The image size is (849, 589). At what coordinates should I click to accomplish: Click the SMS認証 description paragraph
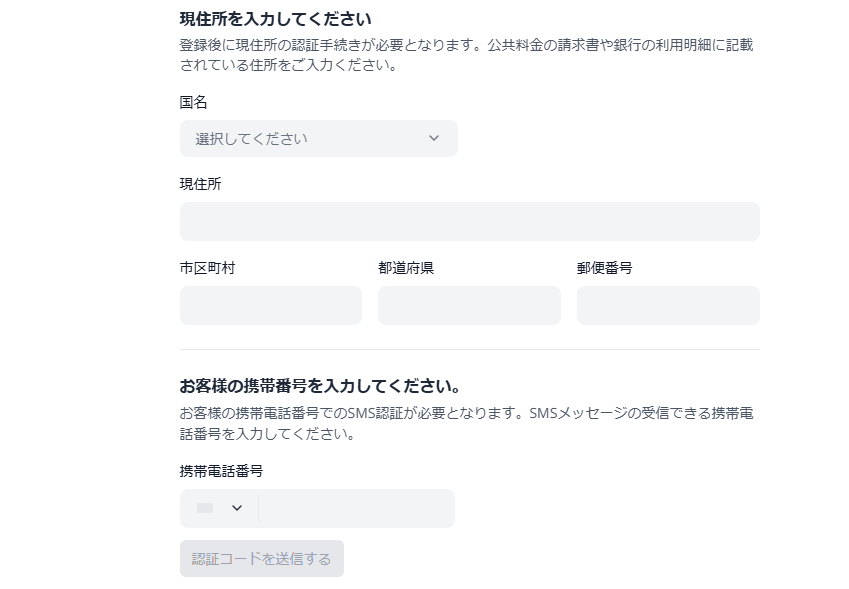[466, 424]
